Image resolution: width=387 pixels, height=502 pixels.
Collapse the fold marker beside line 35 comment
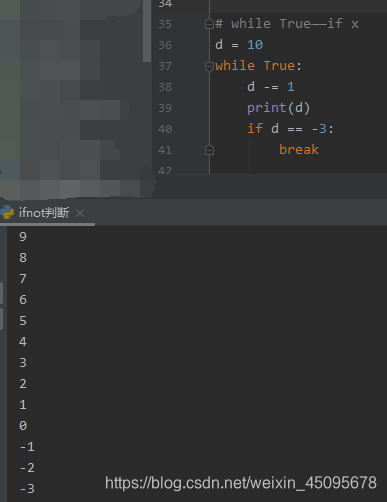point(209,24)
